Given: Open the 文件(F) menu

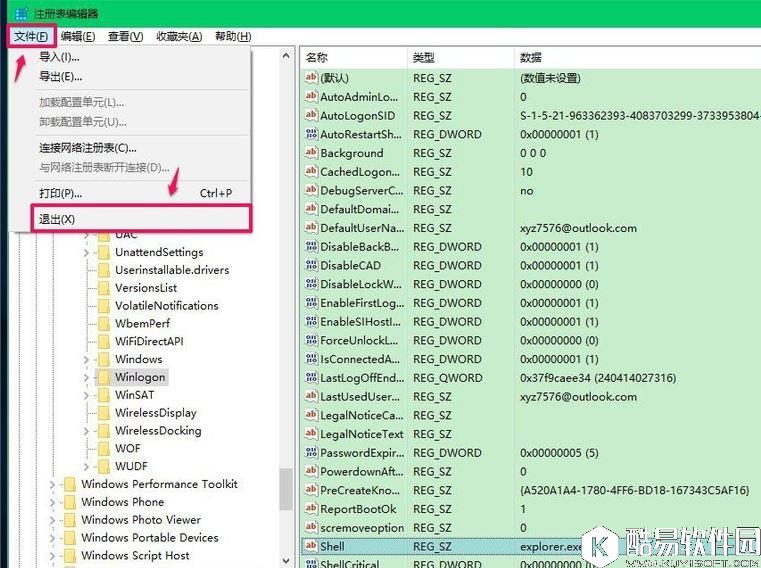Looking at the screenshot, I should tap(31, 36).
